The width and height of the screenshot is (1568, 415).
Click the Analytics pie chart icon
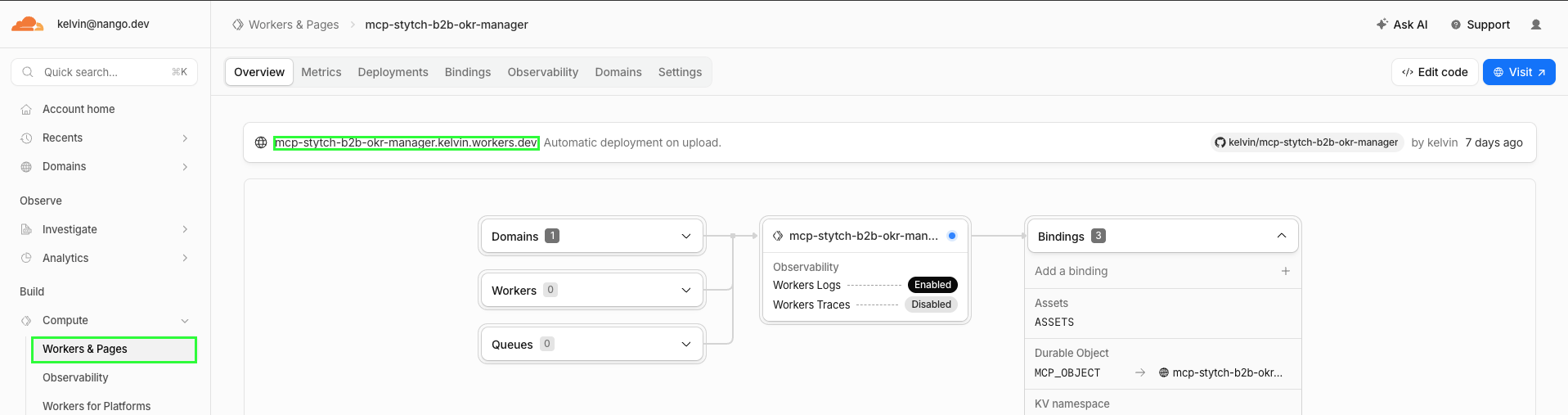pyautogui.click(x=26, y=258)
